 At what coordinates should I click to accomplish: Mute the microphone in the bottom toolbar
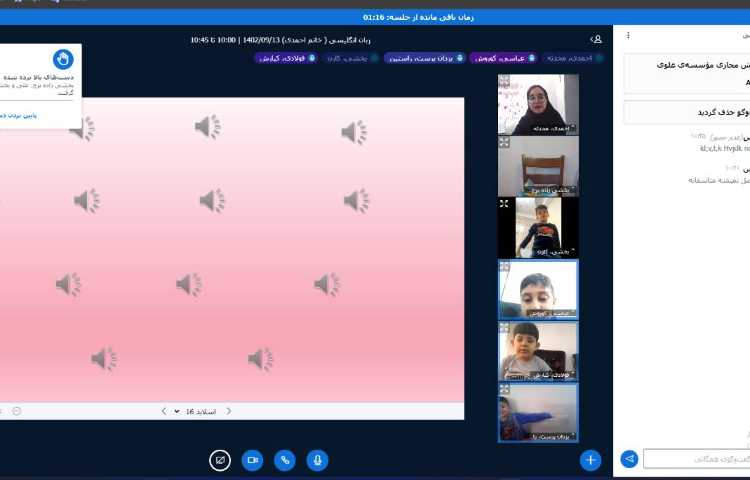point(317,460)
